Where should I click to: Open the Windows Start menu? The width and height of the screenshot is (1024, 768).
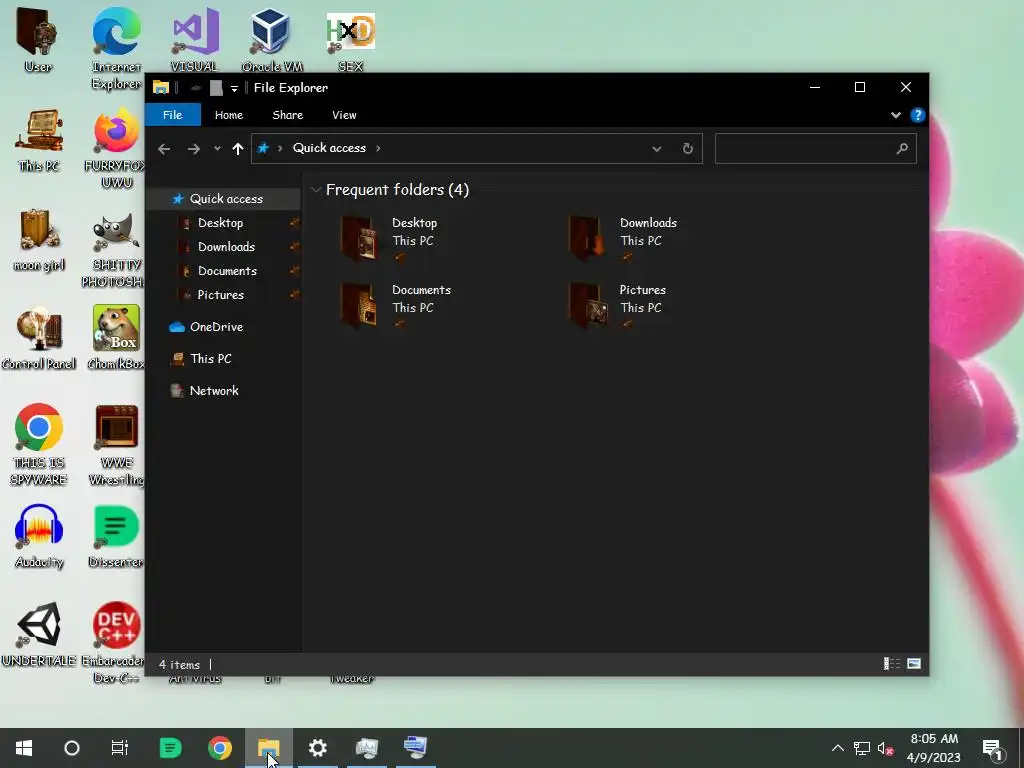pyautogui.click(x=24, y=748)
